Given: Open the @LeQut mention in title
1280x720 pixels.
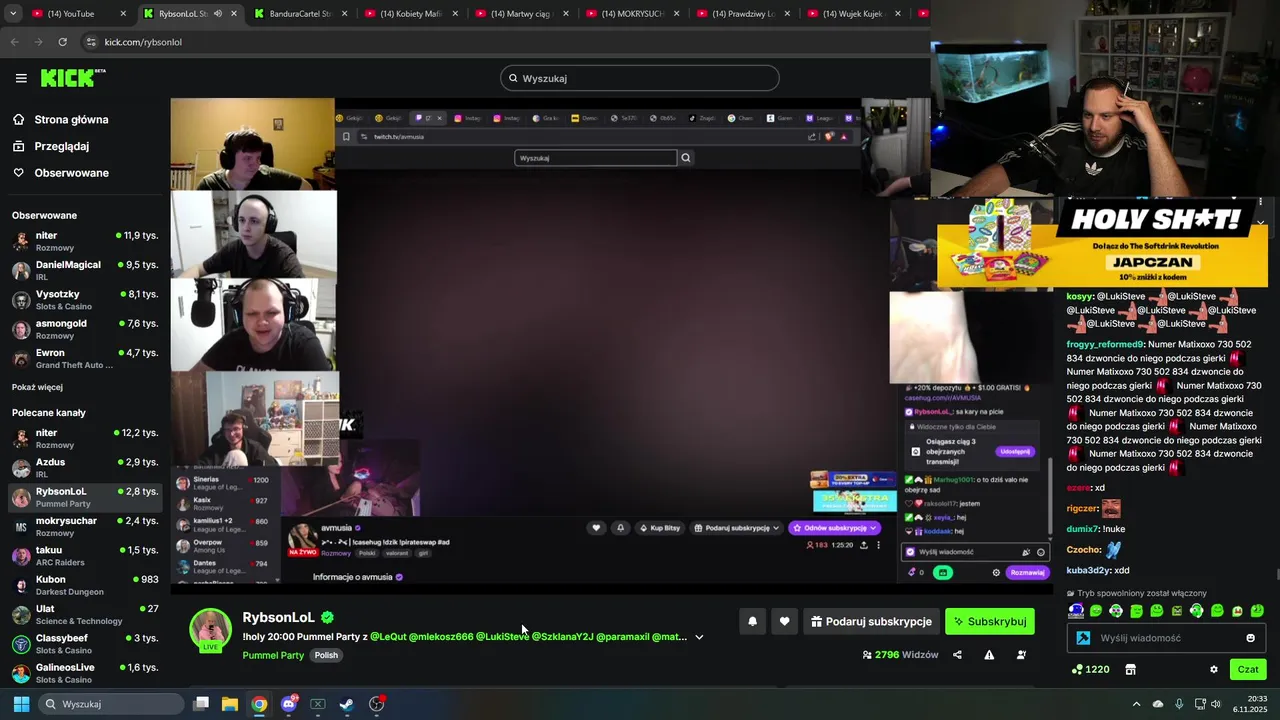Looking at the screenshot, I should pyautogui.click(x=387, y=636).
